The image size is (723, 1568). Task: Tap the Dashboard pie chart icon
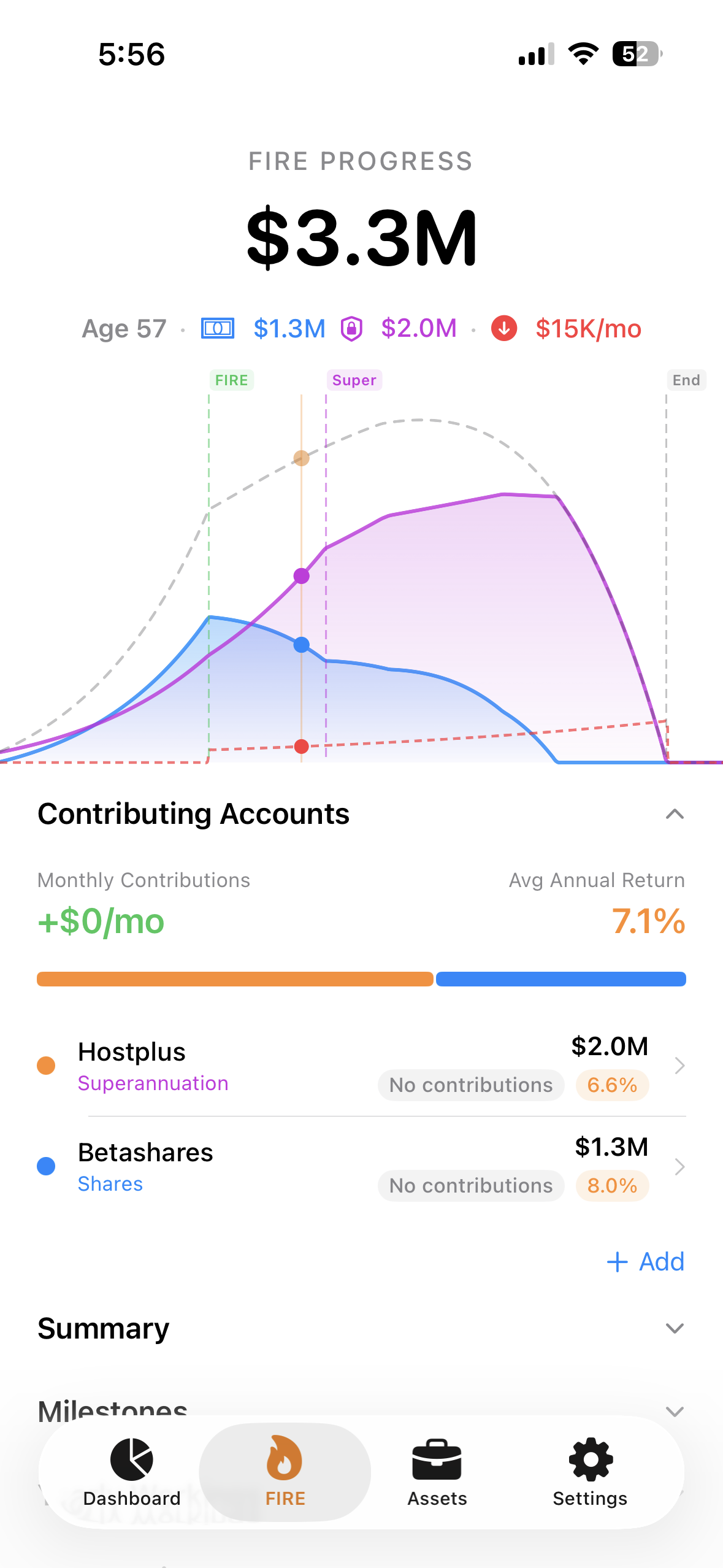[x=131, y=1459]
